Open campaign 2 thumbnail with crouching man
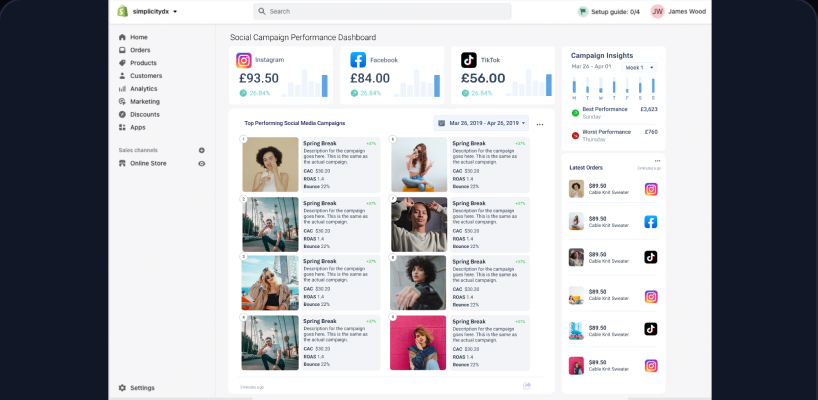Image resolution: width=818 pixels, height=400 pixels. point(270,224)
